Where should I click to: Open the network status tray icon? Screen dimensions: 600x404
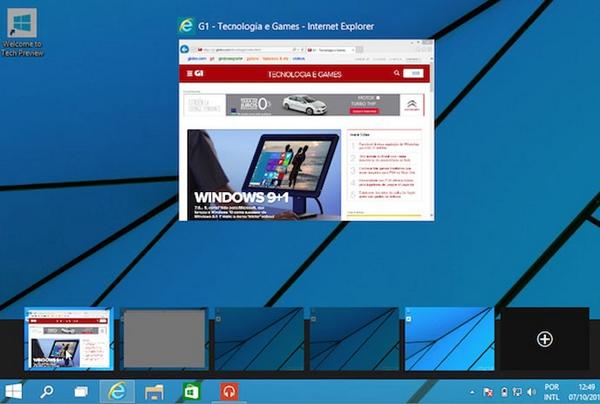(x=517, y=392)
